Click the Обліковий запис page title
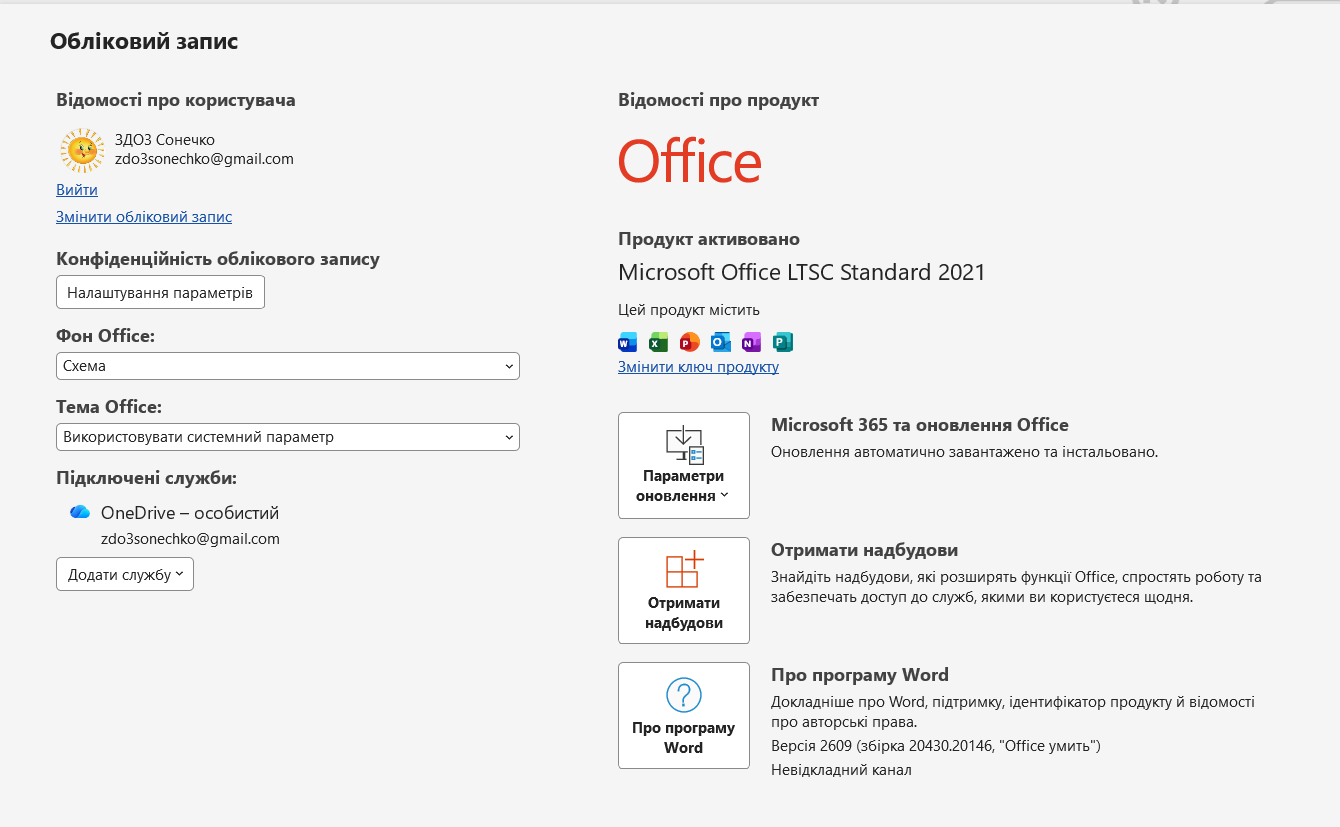The height and width of the screenshot is (827, 1340). tap(144, 41)
